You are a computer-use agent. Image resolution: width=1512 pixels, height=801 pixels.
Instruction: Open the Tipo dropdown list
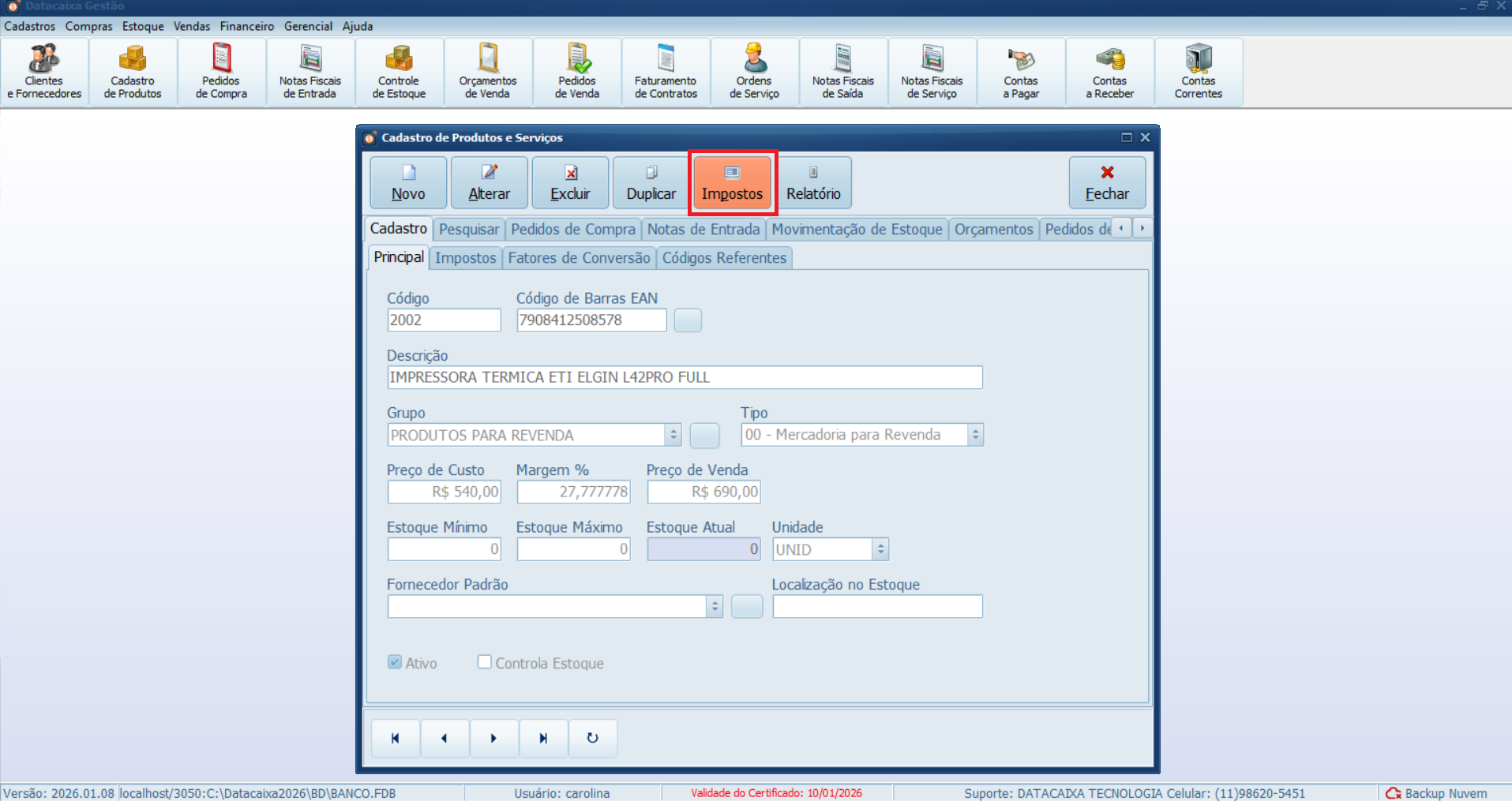[x=975, y=435]
